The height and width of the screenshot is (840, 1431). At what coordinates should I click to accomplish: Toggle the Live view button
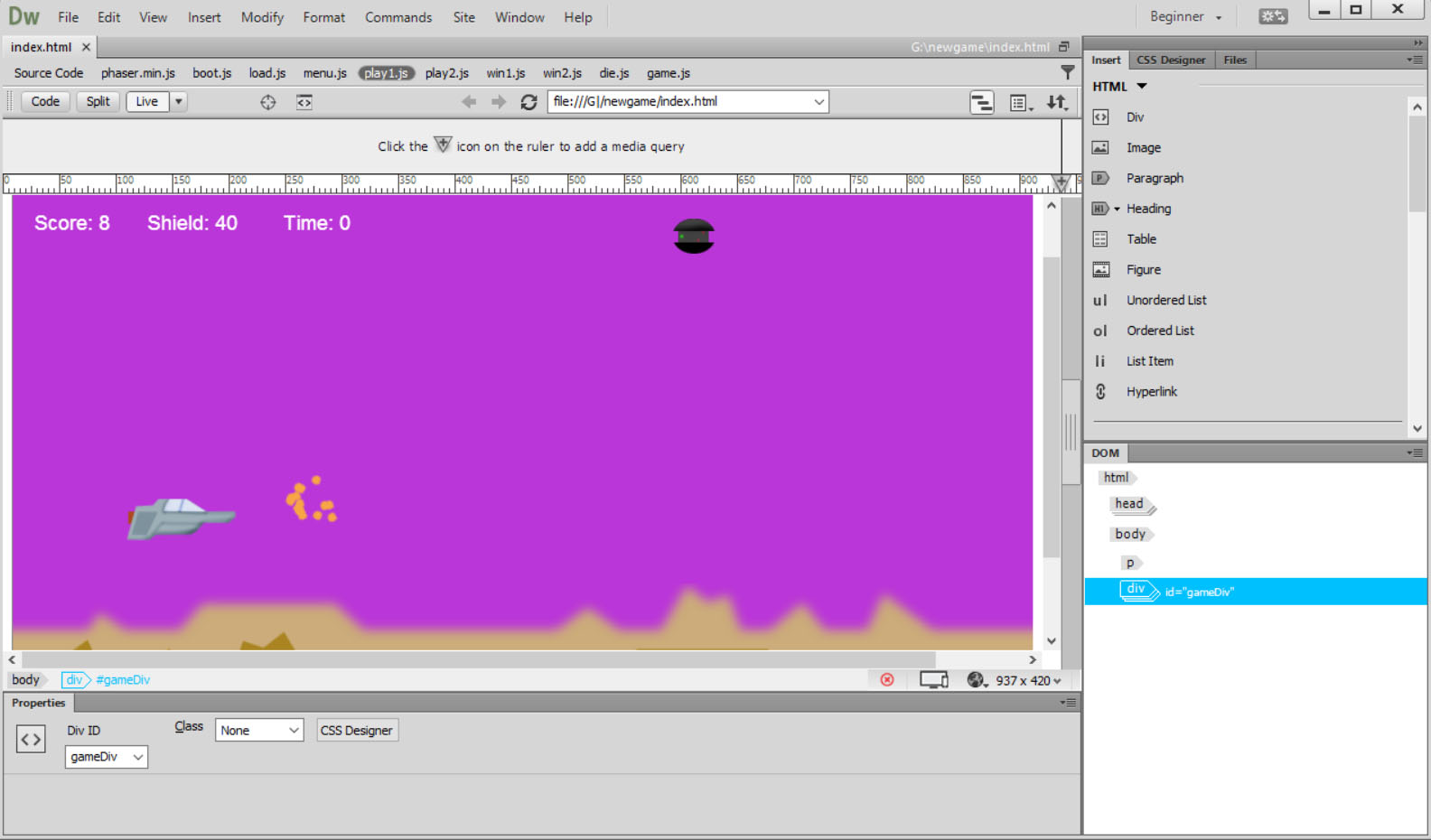click(x=146, y=101)
